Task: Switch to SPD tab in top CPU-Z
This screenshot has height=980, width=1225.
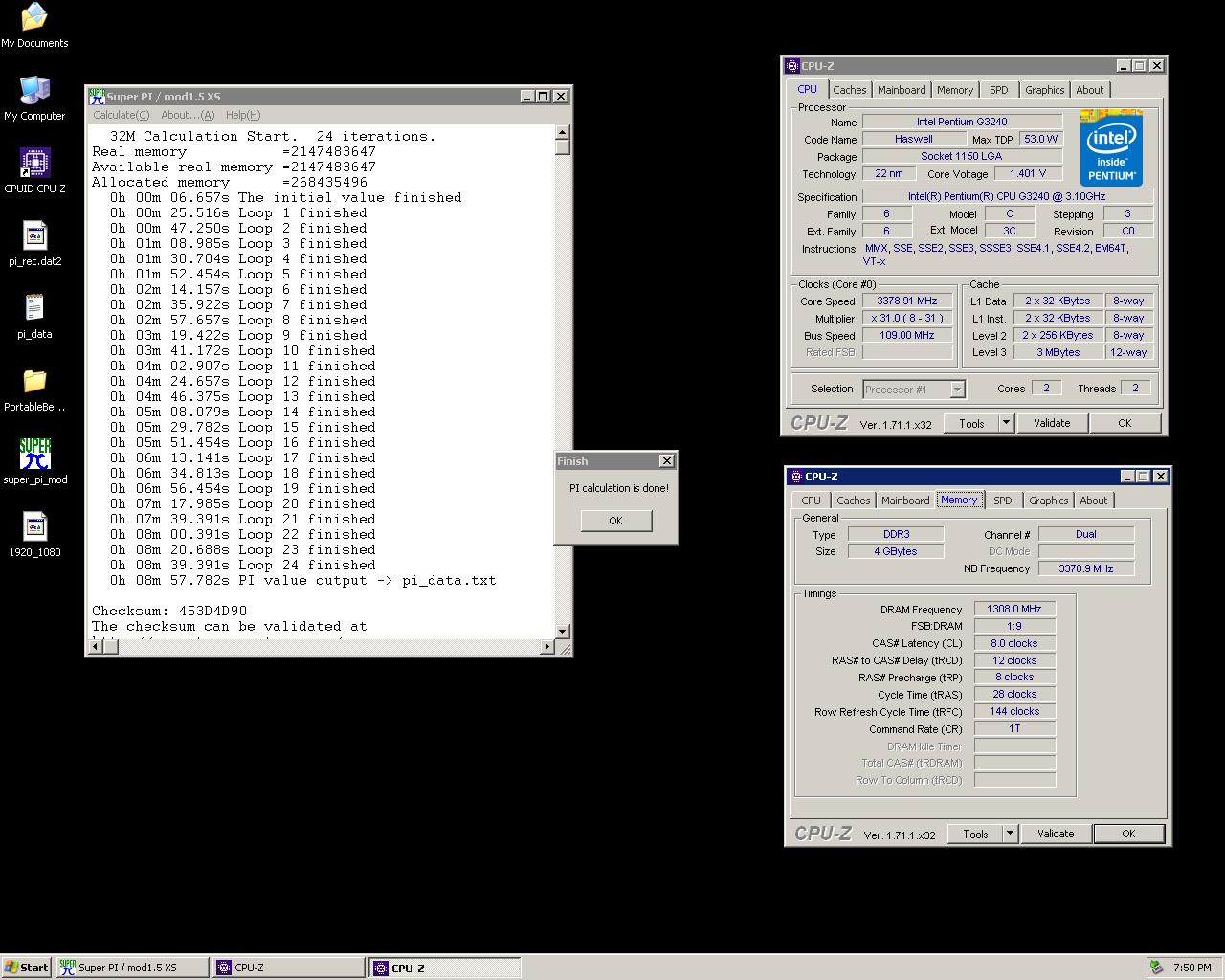Action: pyautogui.click(x=999, y=90)
